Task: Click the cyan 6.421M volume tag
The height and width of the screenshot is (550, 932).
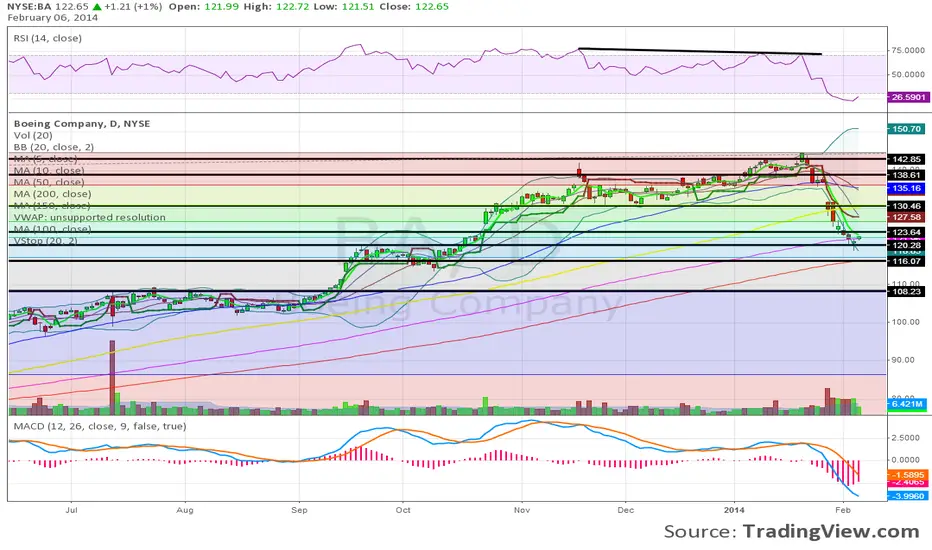Action: [907, 404]
